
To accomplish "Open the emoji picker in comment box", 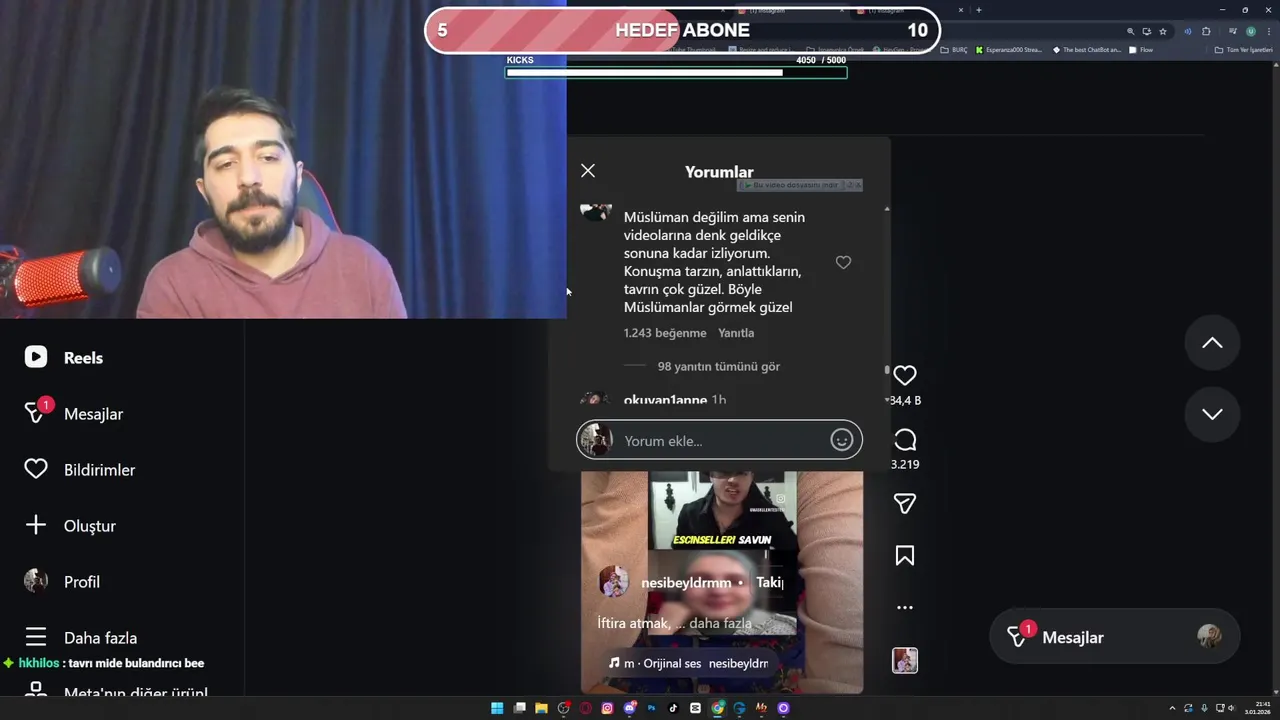I will [842, 440].
